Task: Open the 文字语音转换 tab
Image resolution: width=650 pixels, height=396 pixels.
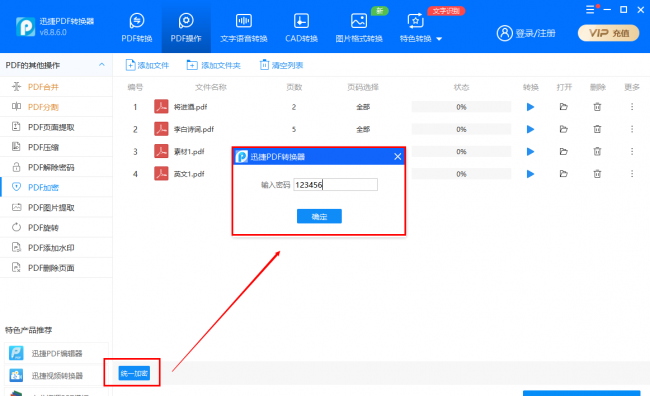Action: (x=244, y=28)
